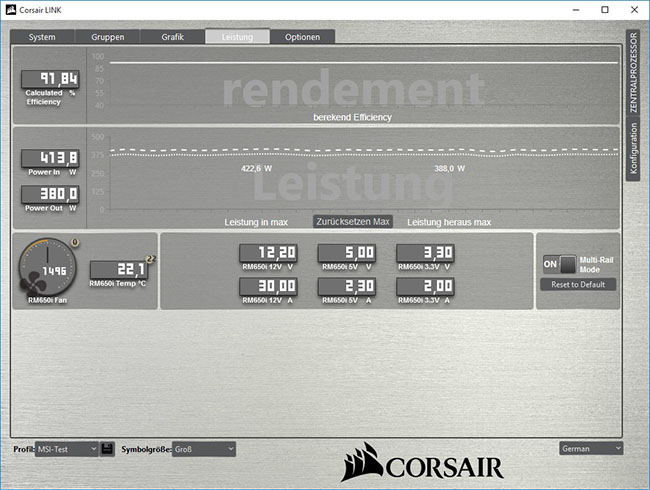650x490 pixels.
Task: Toggle the Multi-Rail Mode switch
Action: click(560, 264)
